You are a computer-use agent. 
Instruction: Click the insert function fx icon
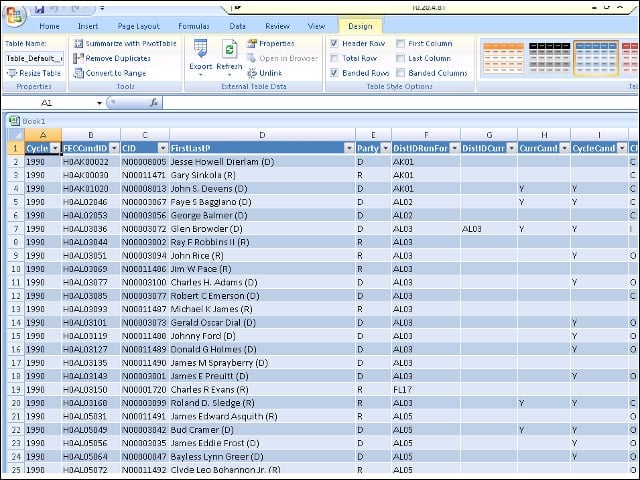tap(154, 102)
